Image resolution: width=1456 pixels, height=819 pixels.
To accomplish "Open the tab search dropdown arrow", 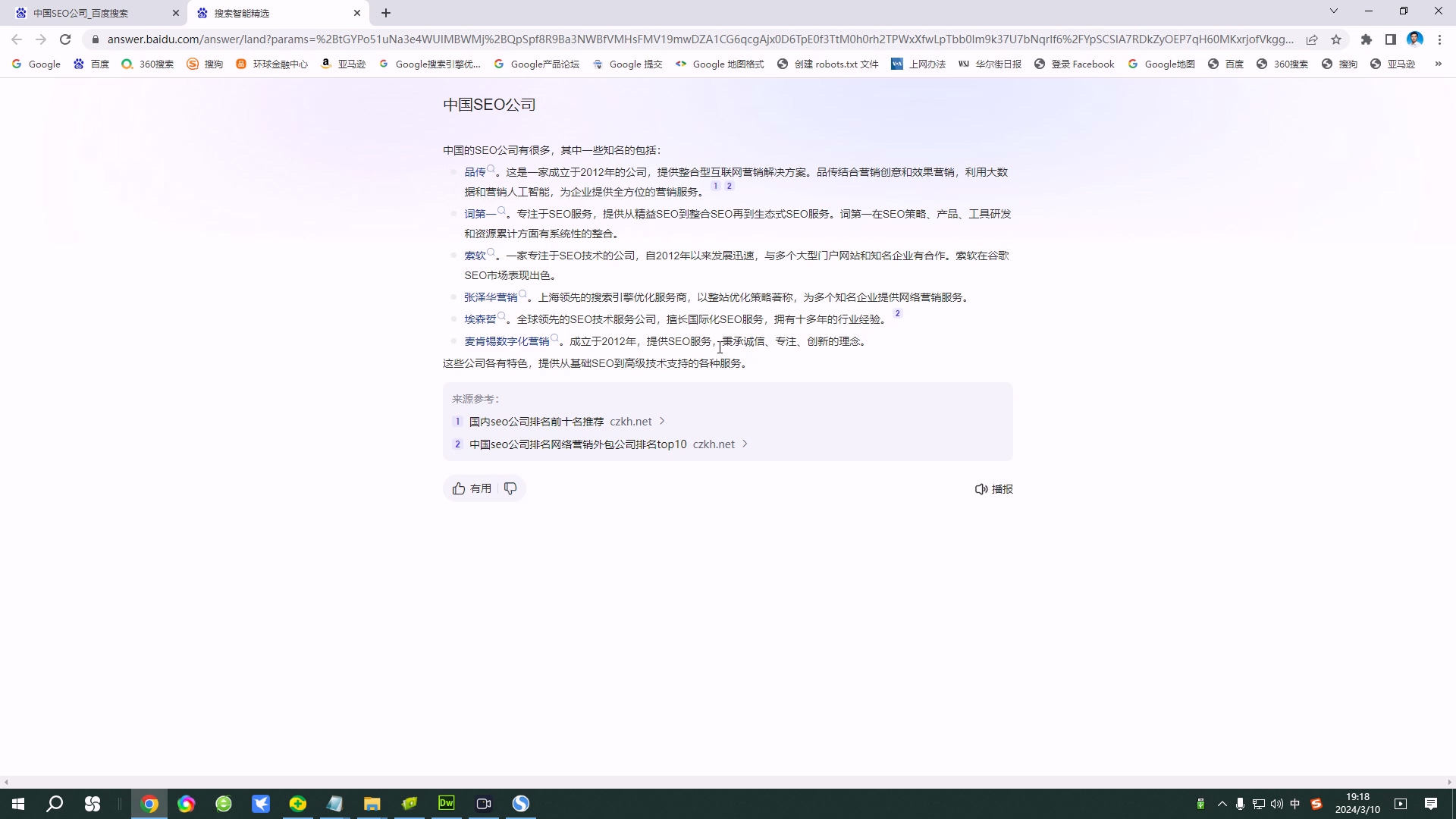I will coord(1334,11).
